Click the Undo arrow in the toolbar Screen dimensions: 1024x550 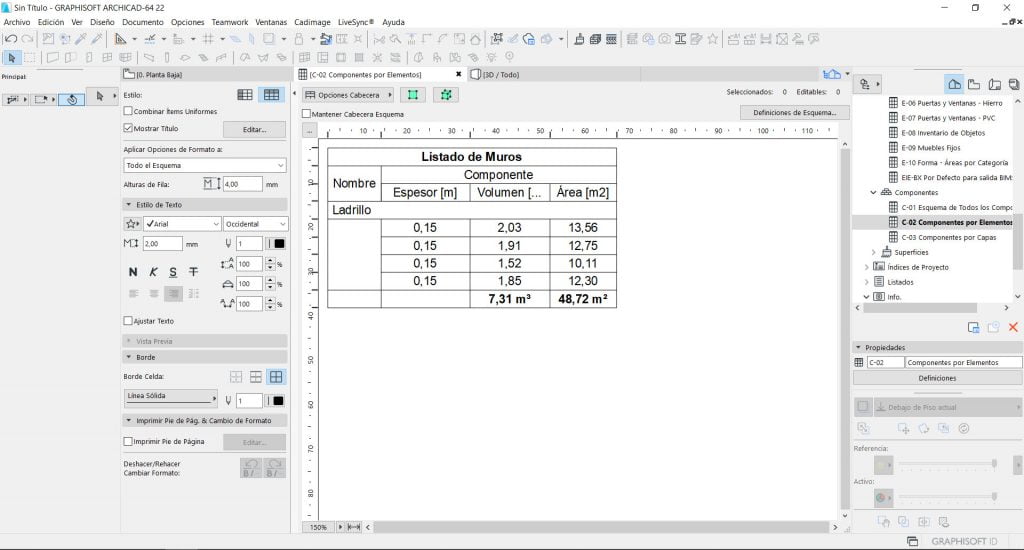pyautogui.click(x=11, y=39)
